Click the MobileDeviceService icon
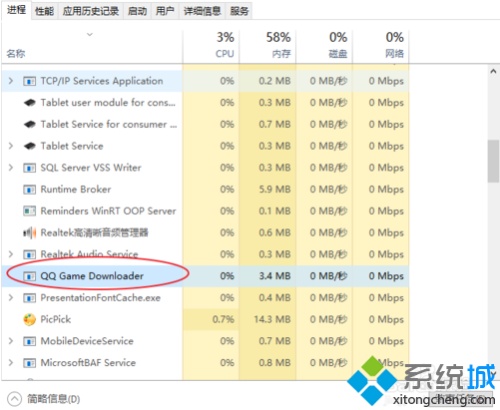Viewport: 500px width, 410px height. [29, 341]
